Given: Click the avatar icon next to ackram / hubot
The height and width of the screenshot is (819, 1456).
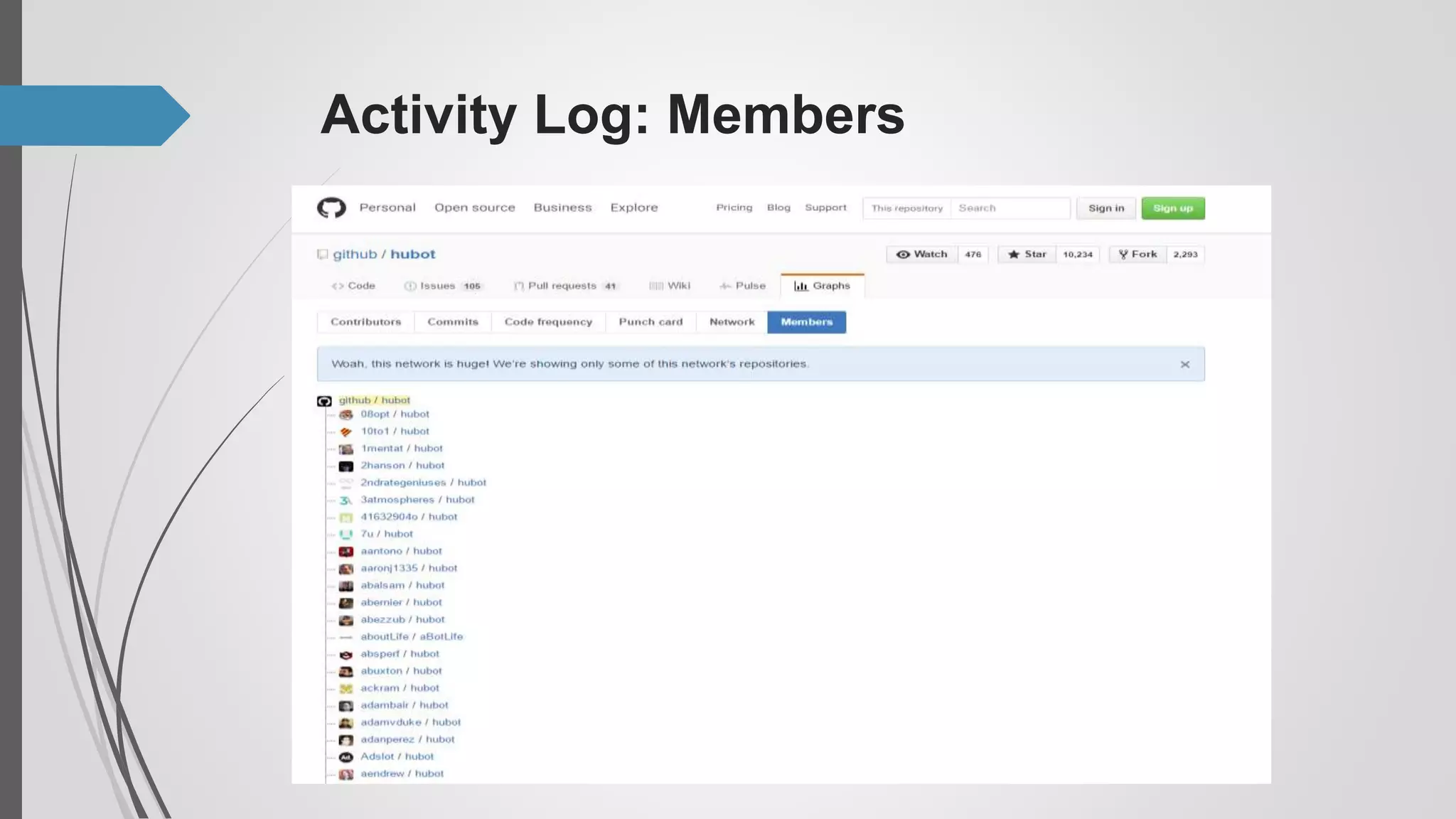Looking at the screenshot, I should click(x=346, y=689).
